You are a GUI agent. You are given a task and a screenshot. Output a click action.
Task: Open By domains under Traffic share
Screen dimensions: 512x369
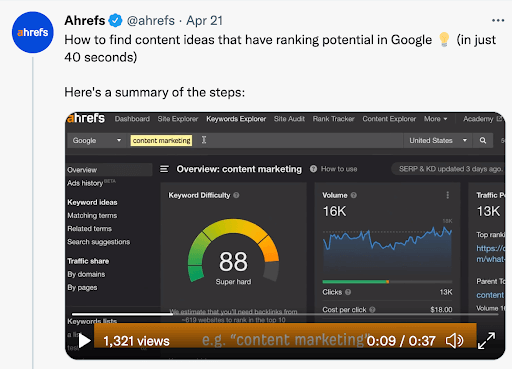(86, 274)
